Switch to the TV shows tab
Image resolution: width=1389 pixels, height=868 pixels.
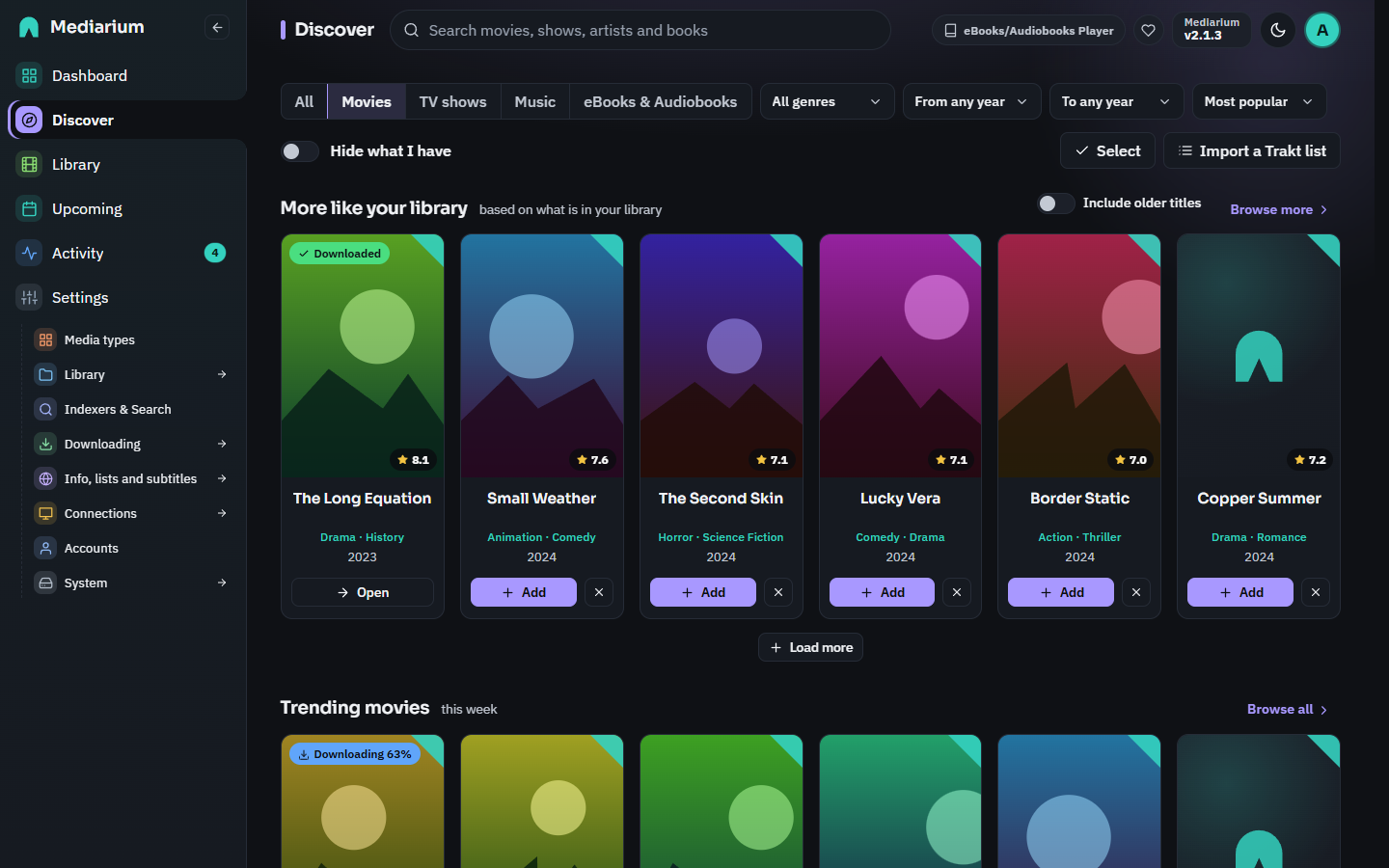(452, 101)
